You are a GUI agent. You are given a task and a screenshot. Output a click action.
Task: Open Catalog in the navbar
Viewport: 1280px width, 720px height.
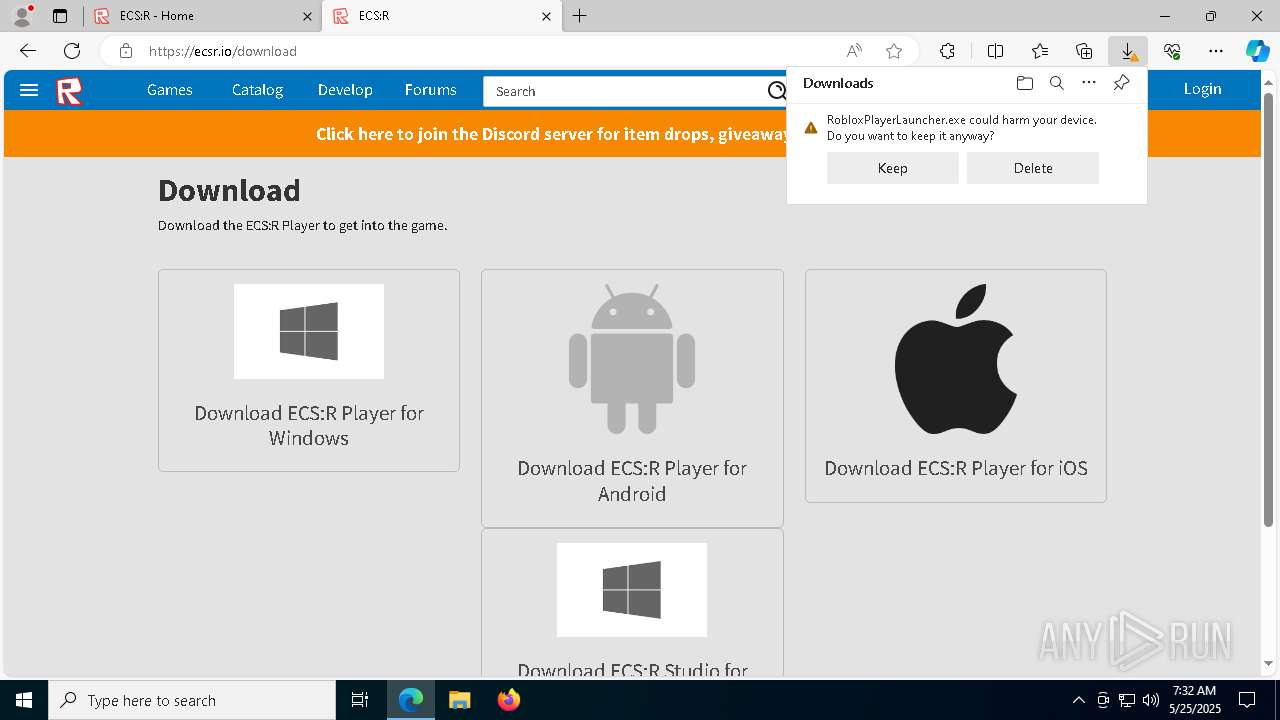point(258,90)
